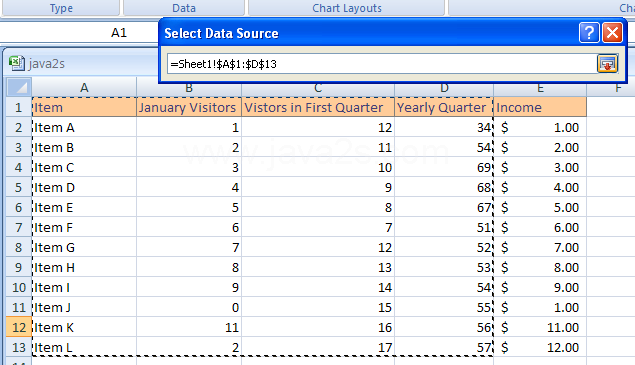Image resolution: width=635 pixels, height=365 pixels.
Task: Click the 'Item I' cell
Action: pyautogui.click(x=84, y=287)
